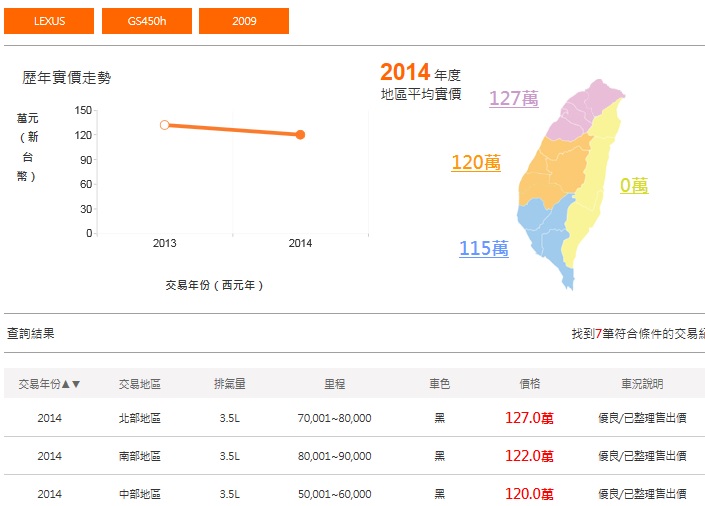Screen dimensions: 705x506
Task: Sort by 交易年份 ascending arrow
Action: point(66,384)
